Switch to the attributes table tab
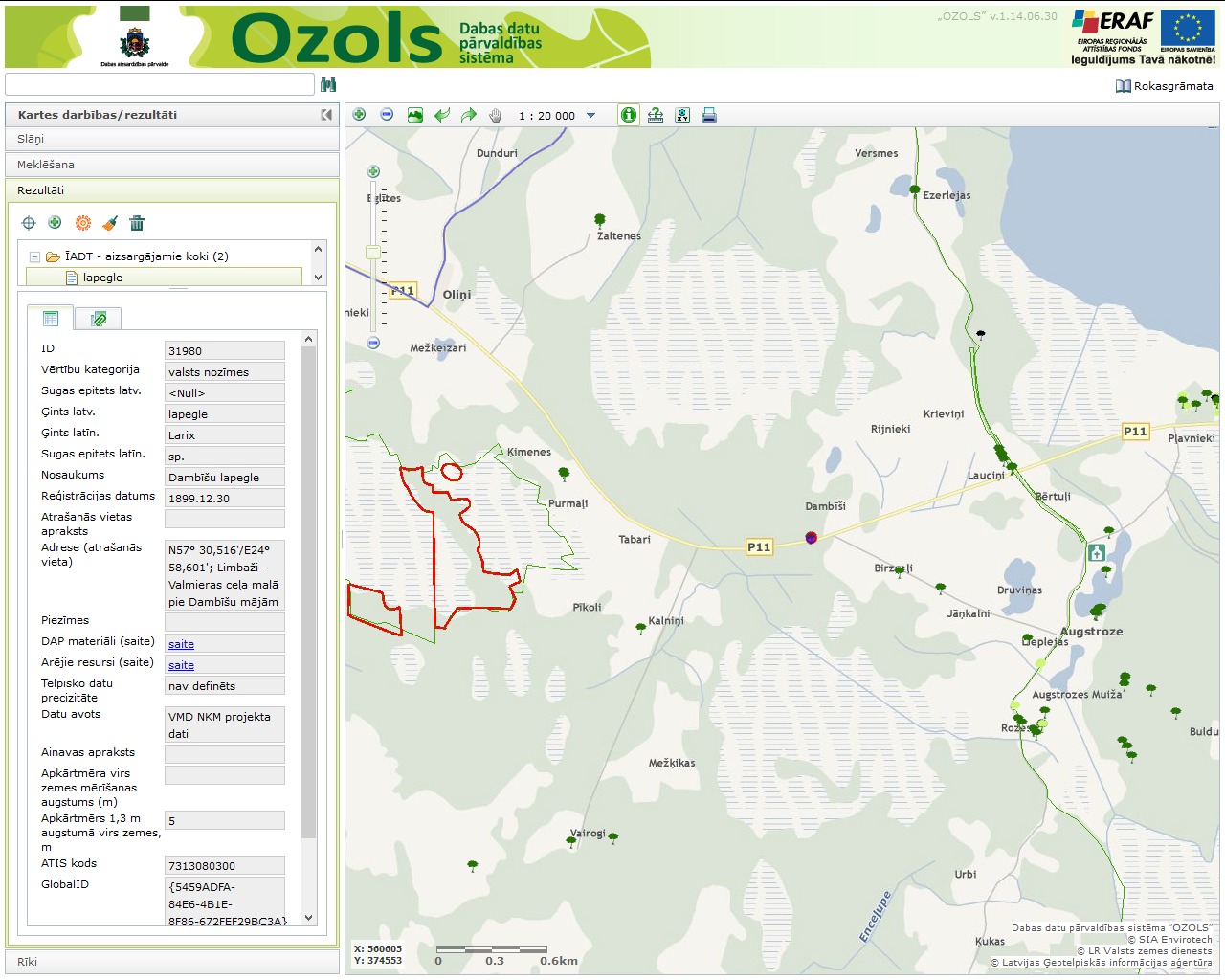Viewport: 1225px width, 980px height. coord(50,318)
